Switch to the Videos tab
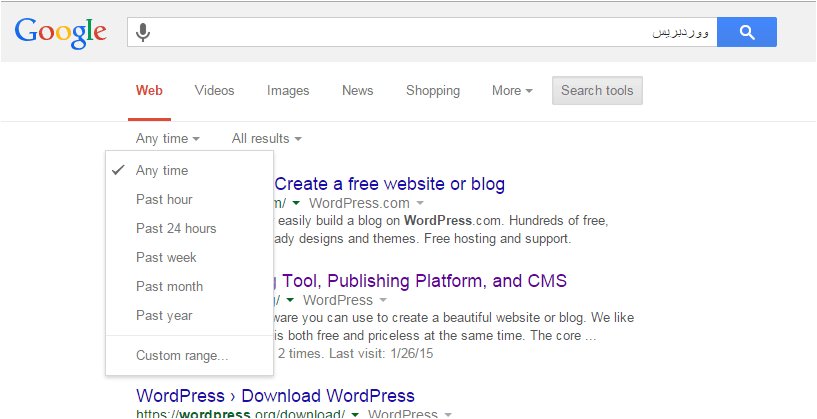Image resolution: width=817 pixels, height=419 pixels. [215, 91]
